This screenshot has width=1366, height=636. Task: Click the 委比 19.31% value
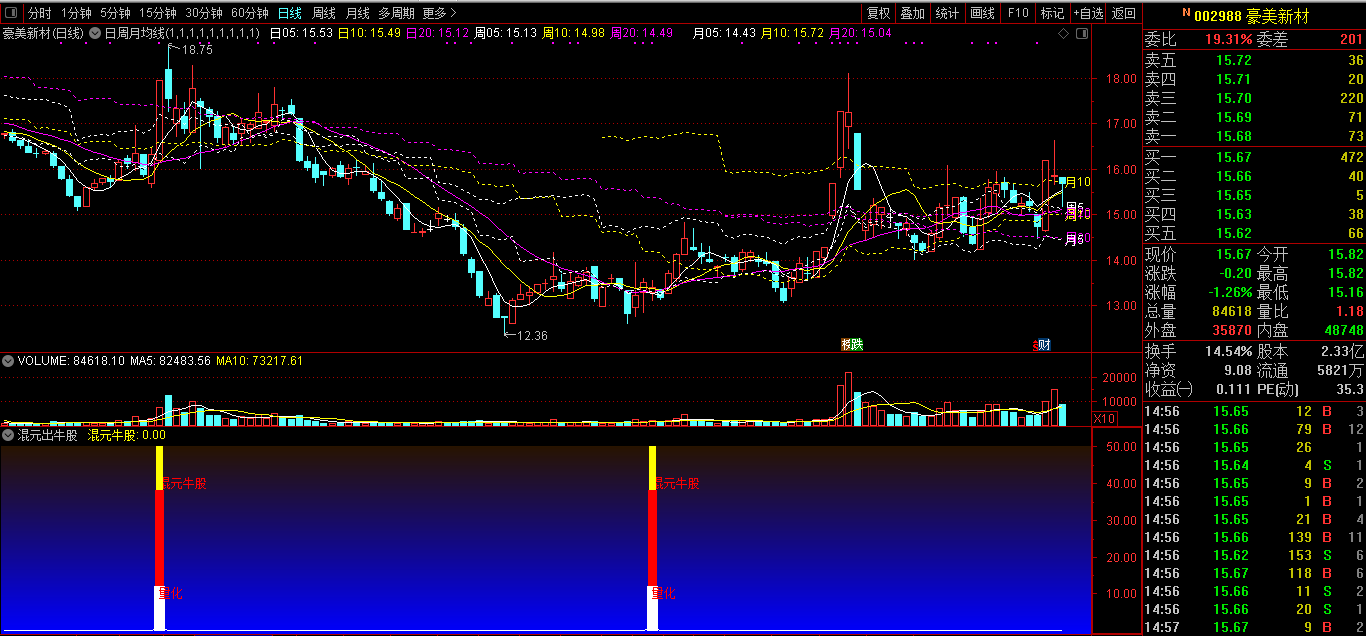point(1228,40)
